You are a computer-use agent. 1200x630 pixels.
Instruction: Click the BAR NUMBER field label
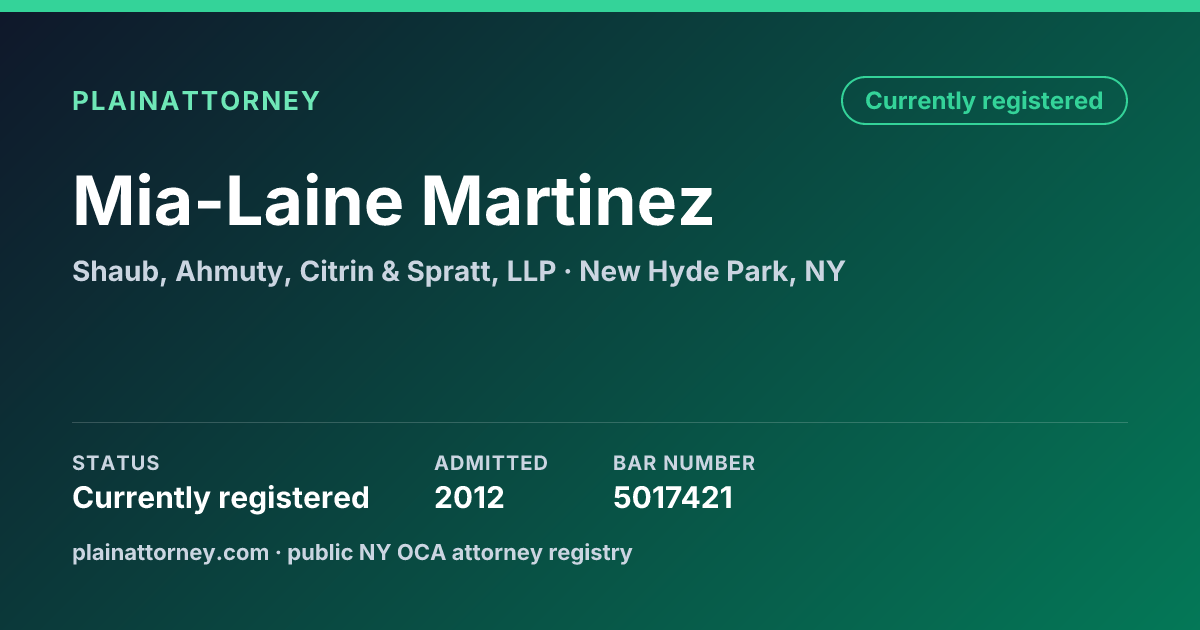click(684, 463)
